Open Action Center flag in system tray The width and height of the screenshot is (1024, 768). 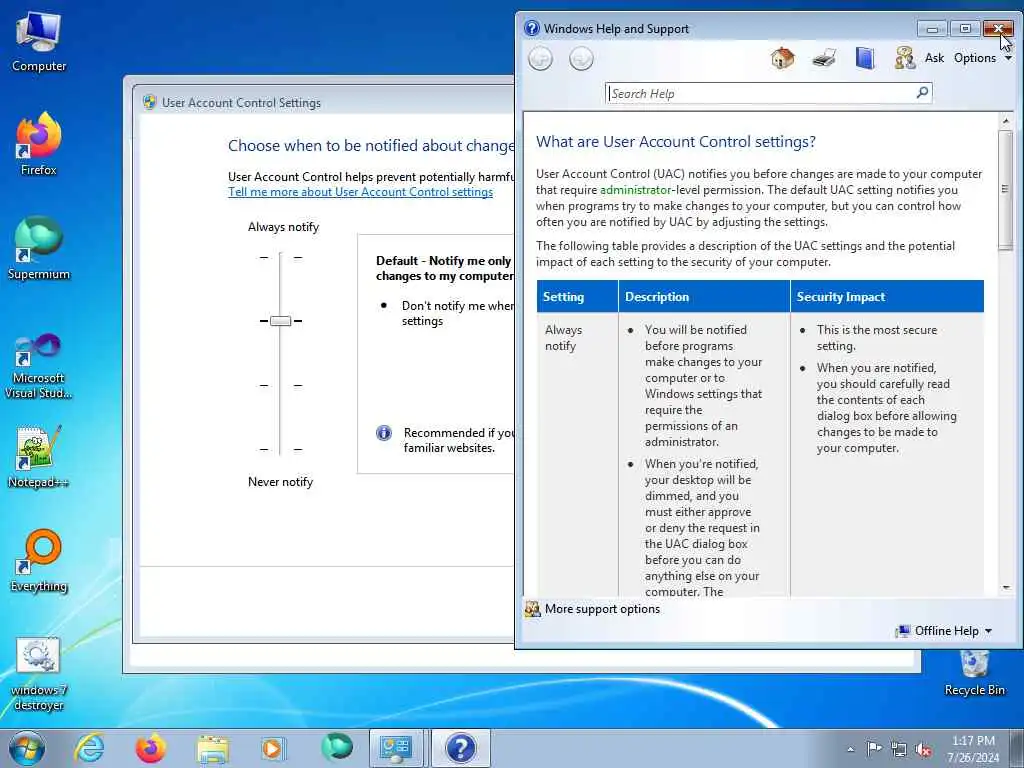(874, 748)
